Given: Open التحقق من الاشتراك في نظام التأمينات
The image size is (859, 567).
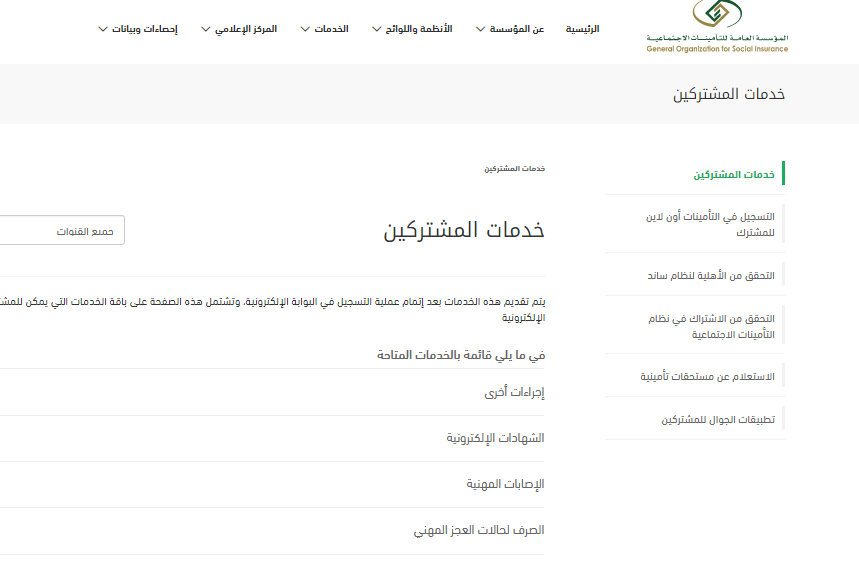Looking at the screenshot, I should coord(712,326).
